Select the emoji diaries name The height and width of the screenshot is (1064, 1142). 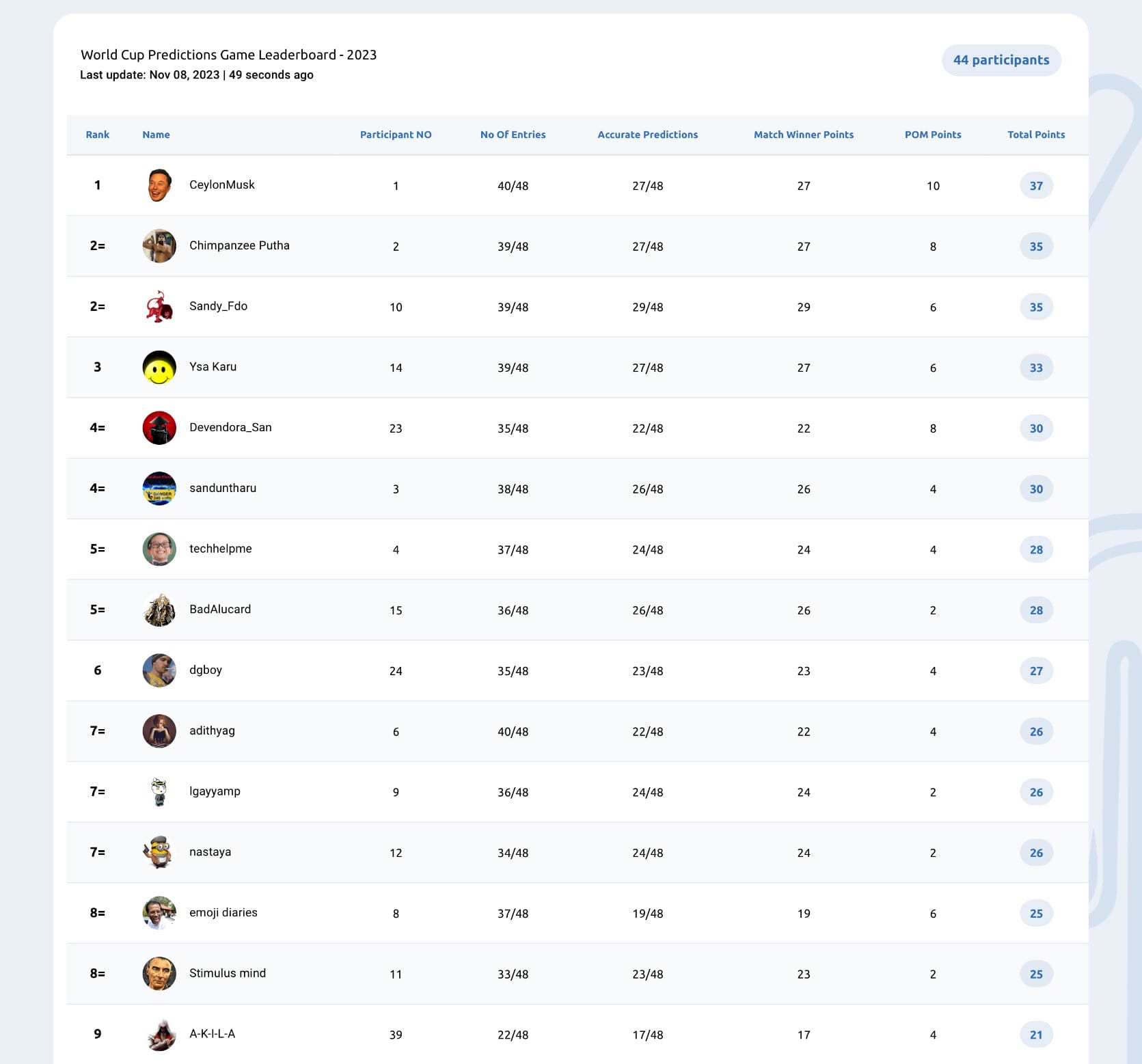click(223, 913)
